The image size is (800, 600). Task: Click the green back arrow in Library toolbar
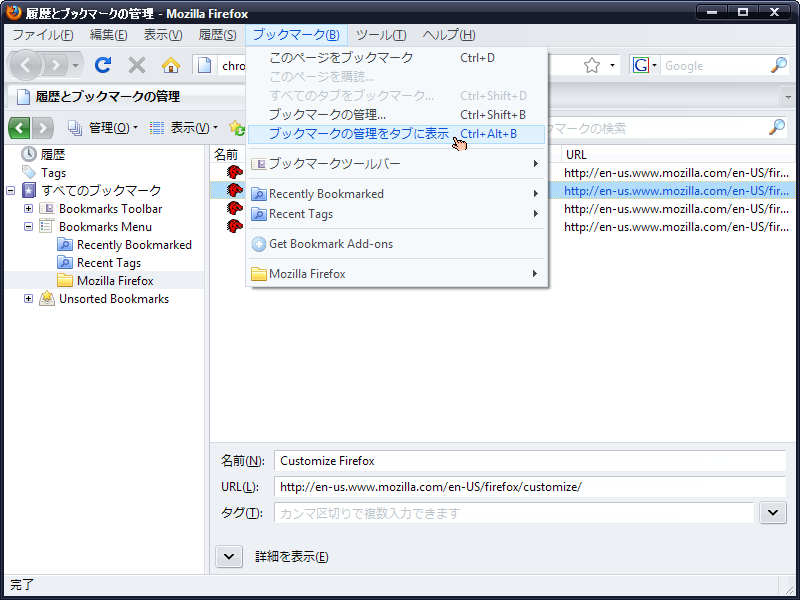coord(20,128)
